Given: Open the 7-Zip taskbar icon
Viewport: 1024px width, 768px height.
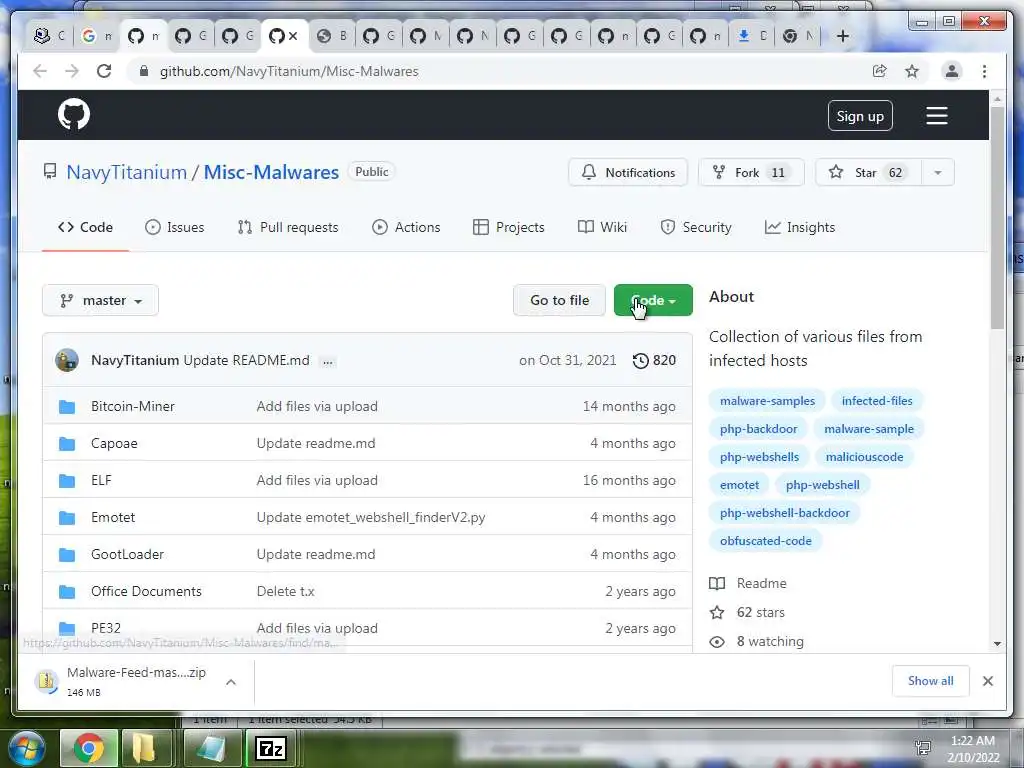Looking at the screenshot, I should point(270,748).
